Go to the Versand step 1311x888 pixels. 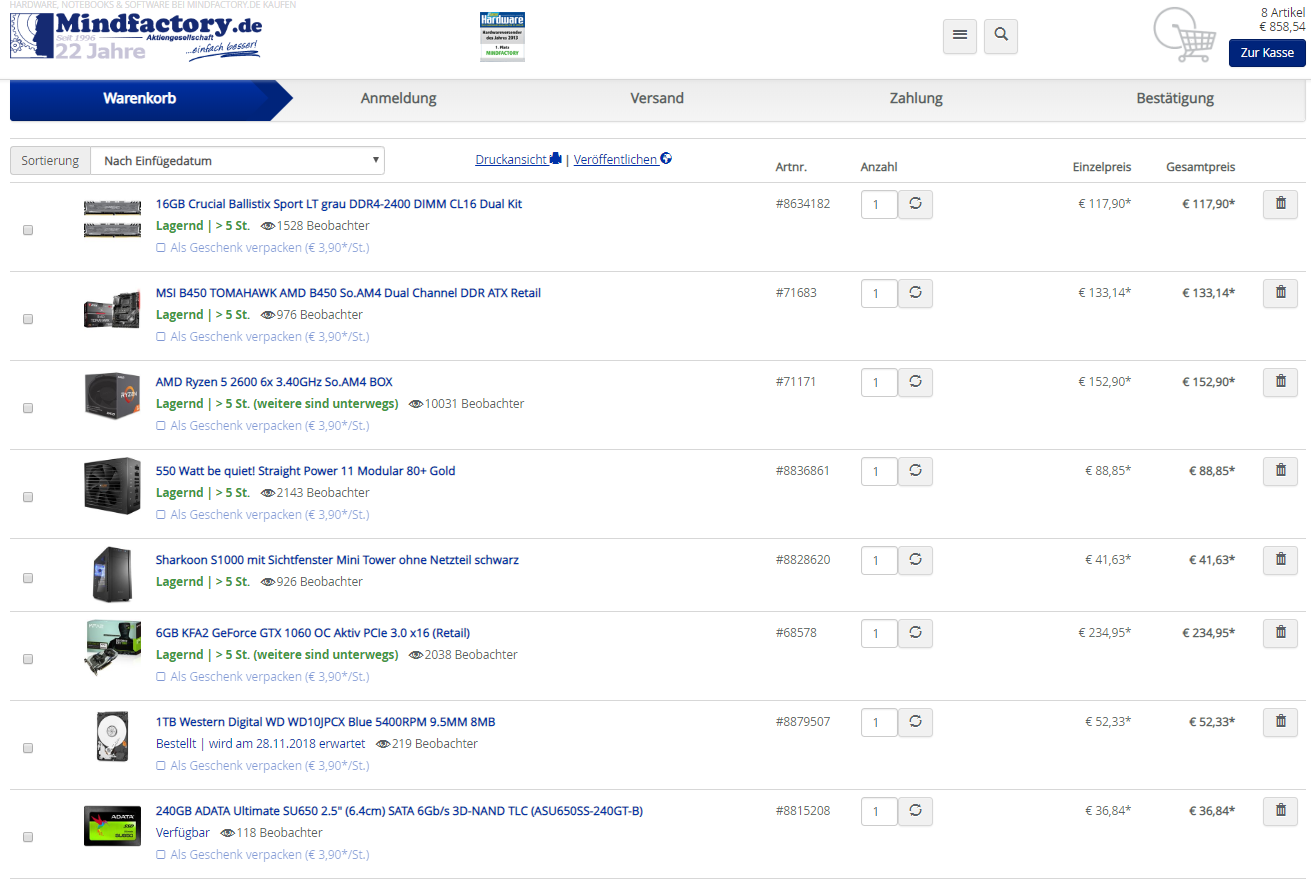(657, 98)
